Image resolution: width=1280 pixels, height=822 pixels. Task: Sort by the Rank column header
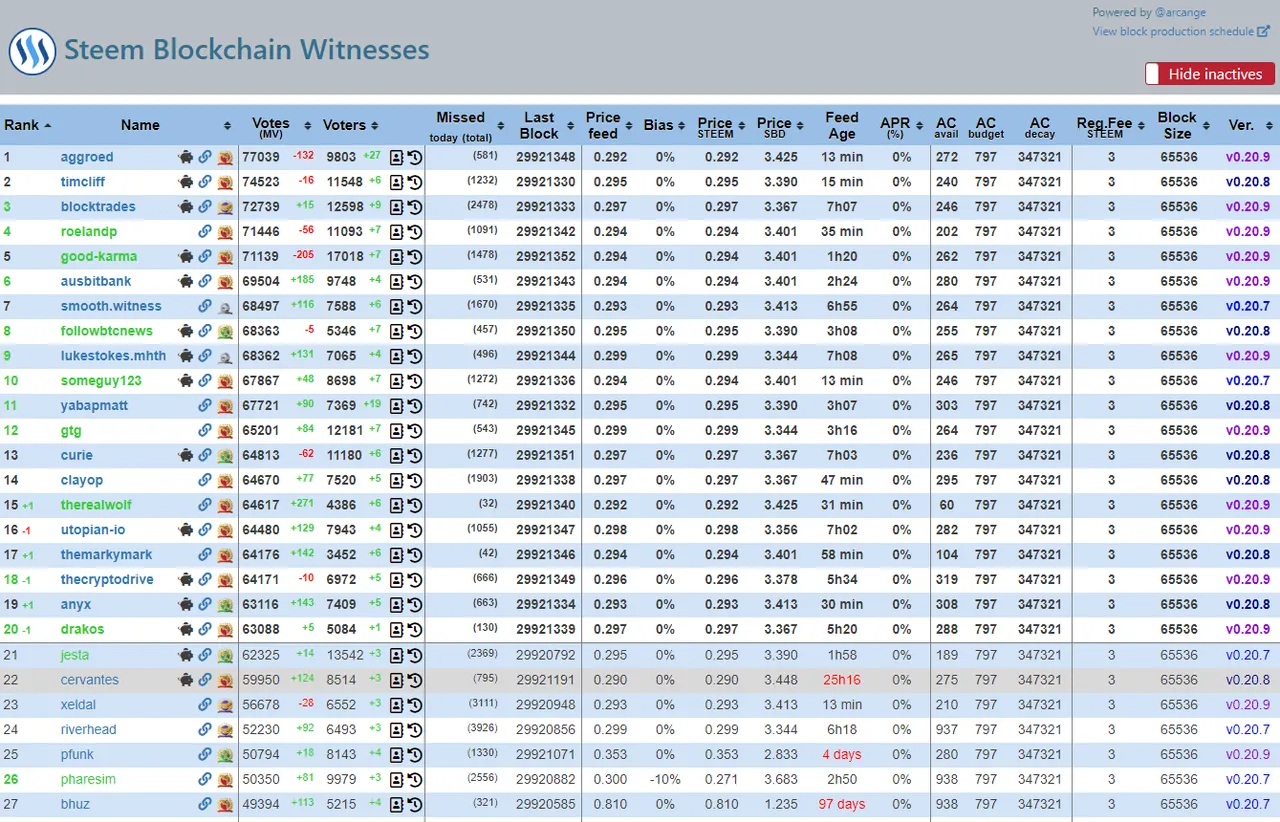[x=28, y=125]
